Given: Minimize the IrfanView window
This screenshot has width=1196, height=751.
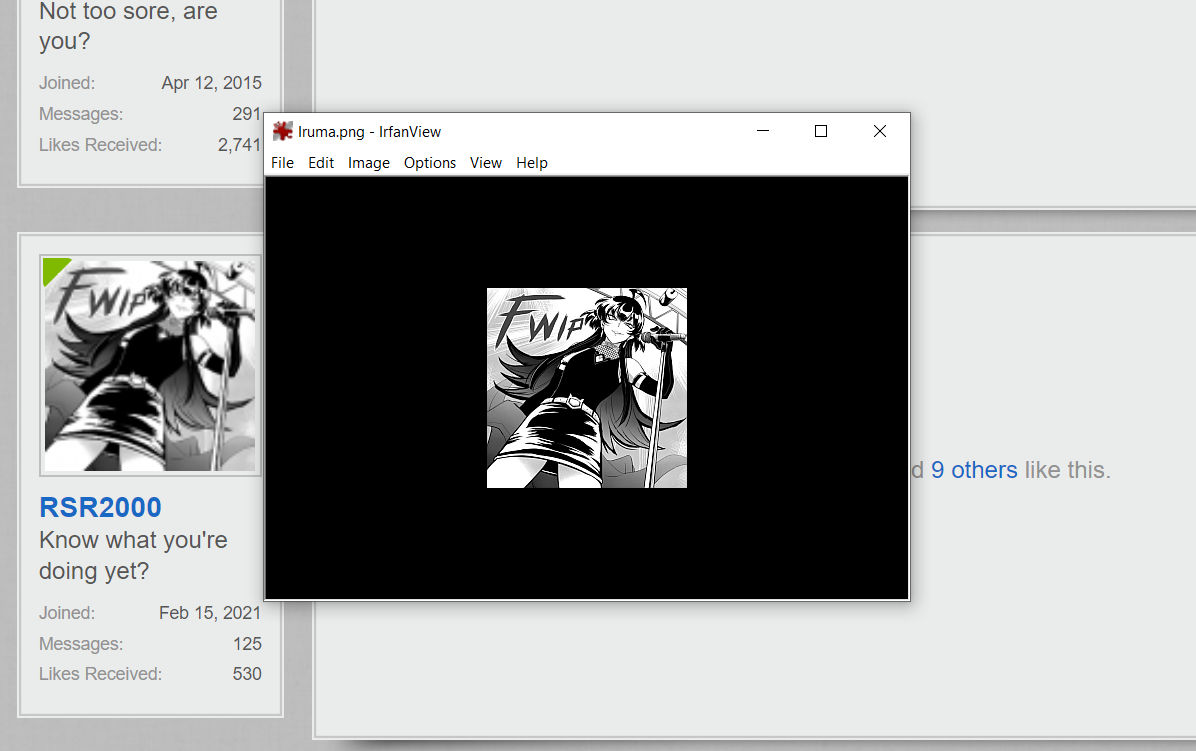Looking at the screenshot, I should click(x=763, y=131).
